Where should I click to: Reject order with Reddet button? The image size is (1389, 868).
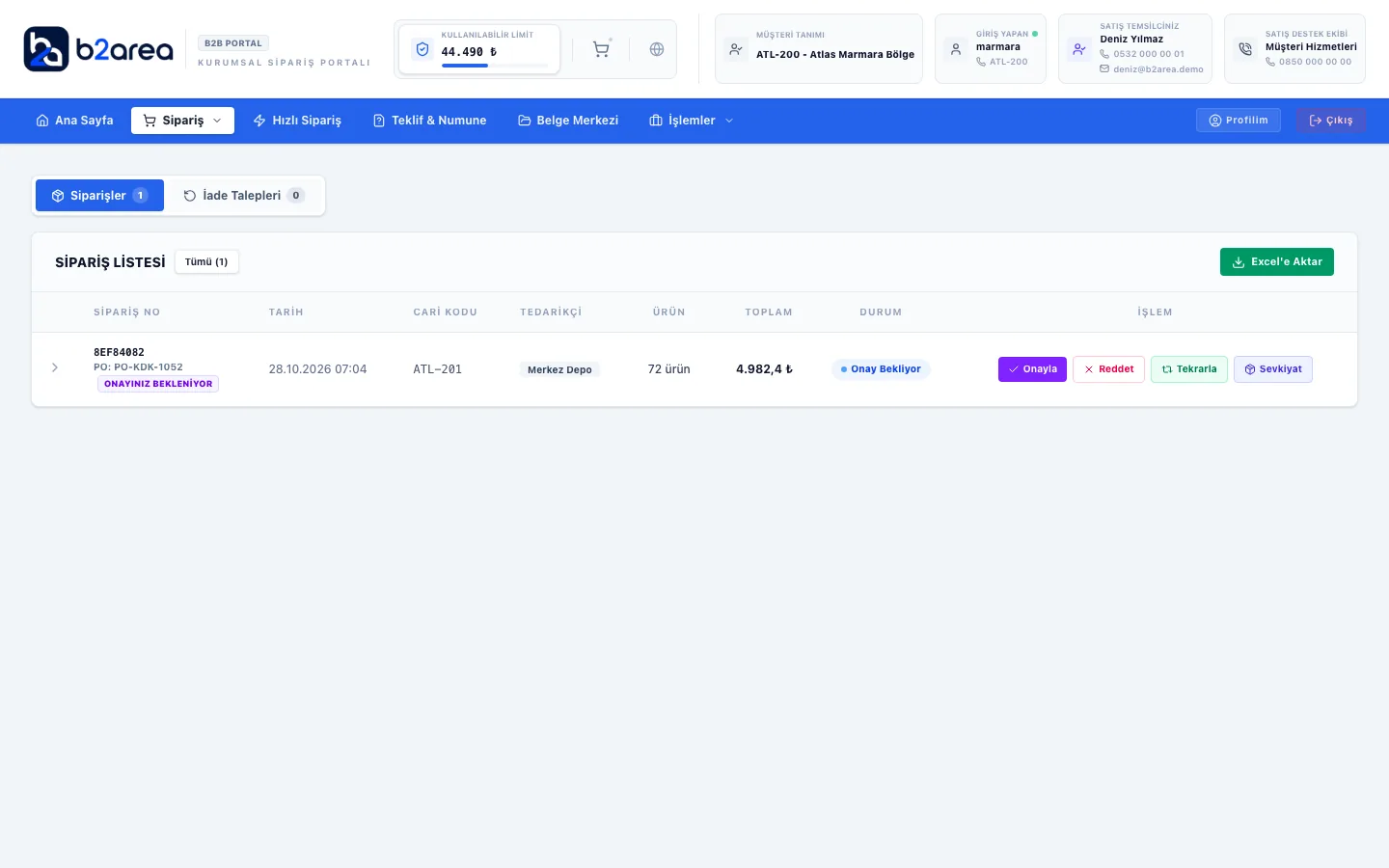point(1108,369)
